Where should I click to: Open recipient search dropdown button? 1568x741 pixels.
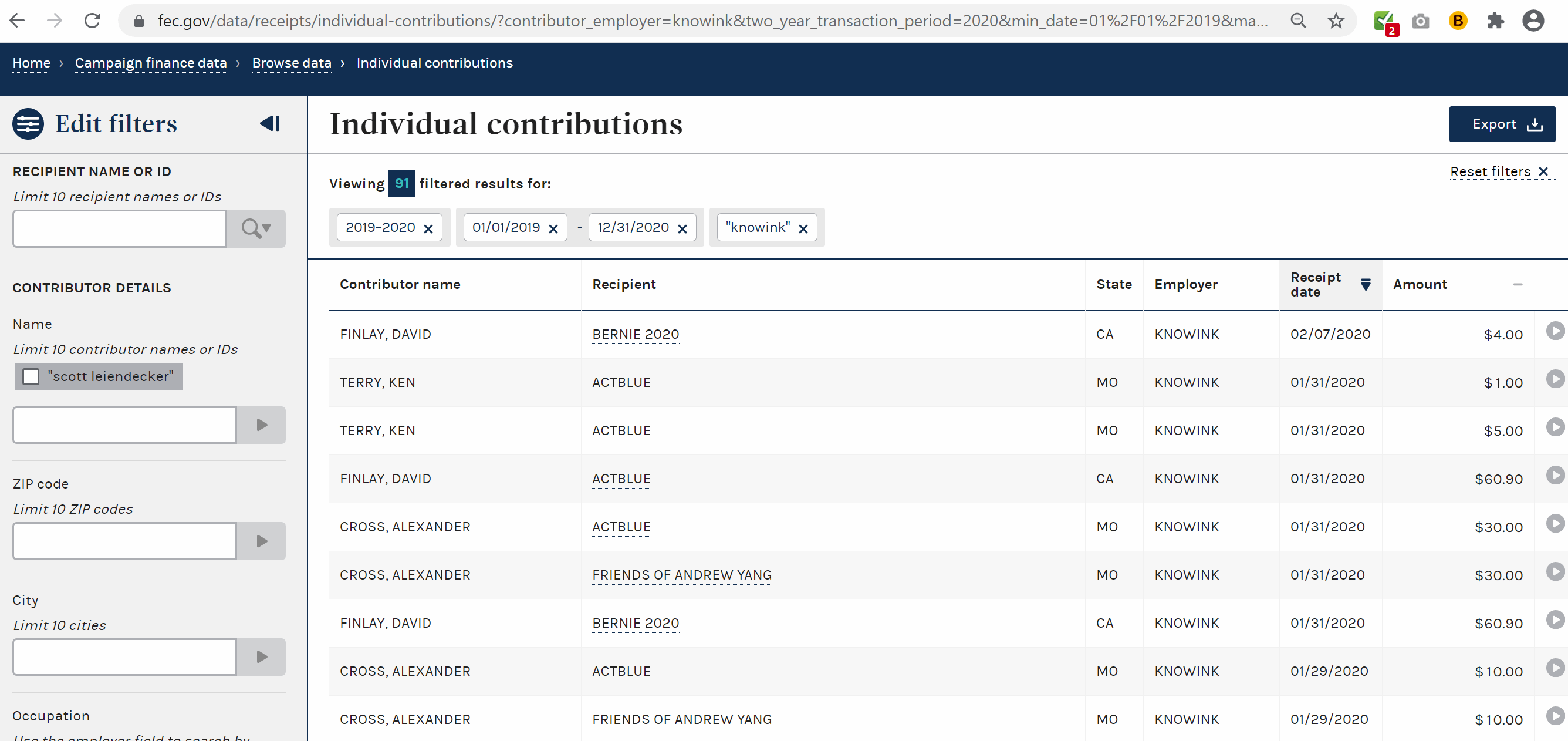pos(256,229)
